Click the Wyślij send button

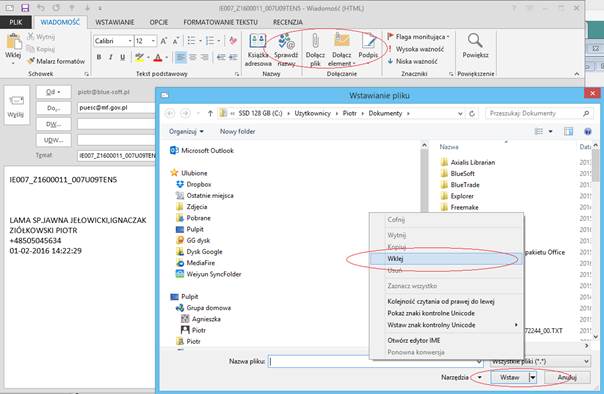click(16, 105)
